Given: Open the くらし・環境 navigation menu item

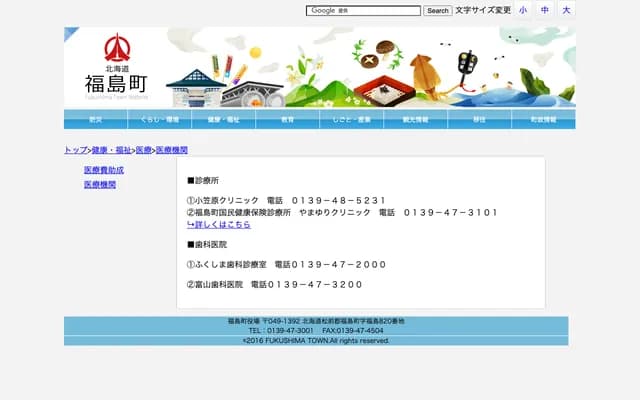Looking at the screenshot, I should 160,119.
